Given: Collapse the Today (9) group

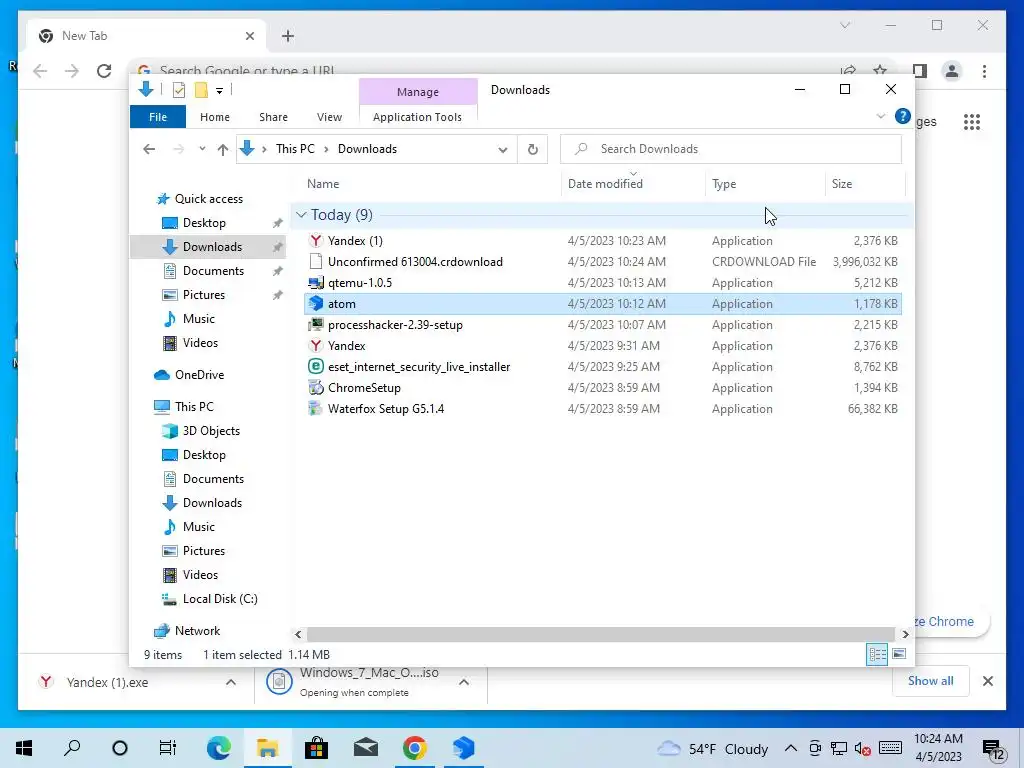Looking at the screenshot, I should [301, 215].
